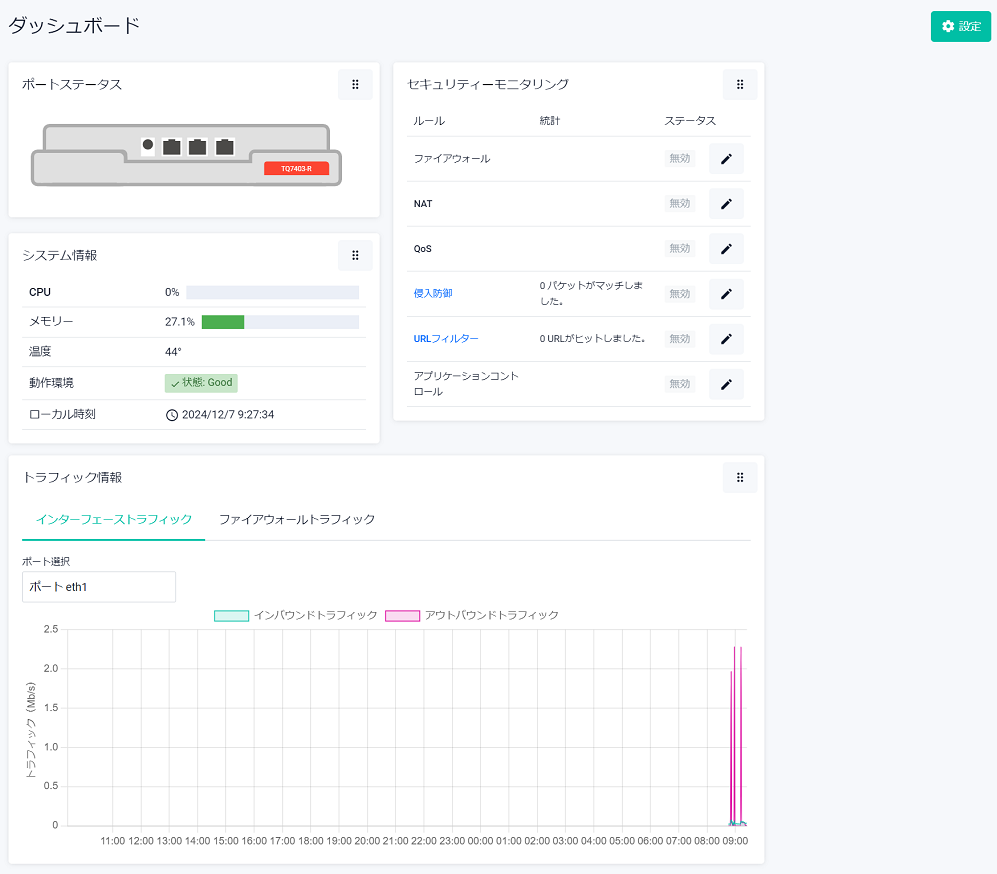Edit アプリケーションコントロール via pencil icon
The height and width of the screenshot is (874, 997).
point(726,384)
